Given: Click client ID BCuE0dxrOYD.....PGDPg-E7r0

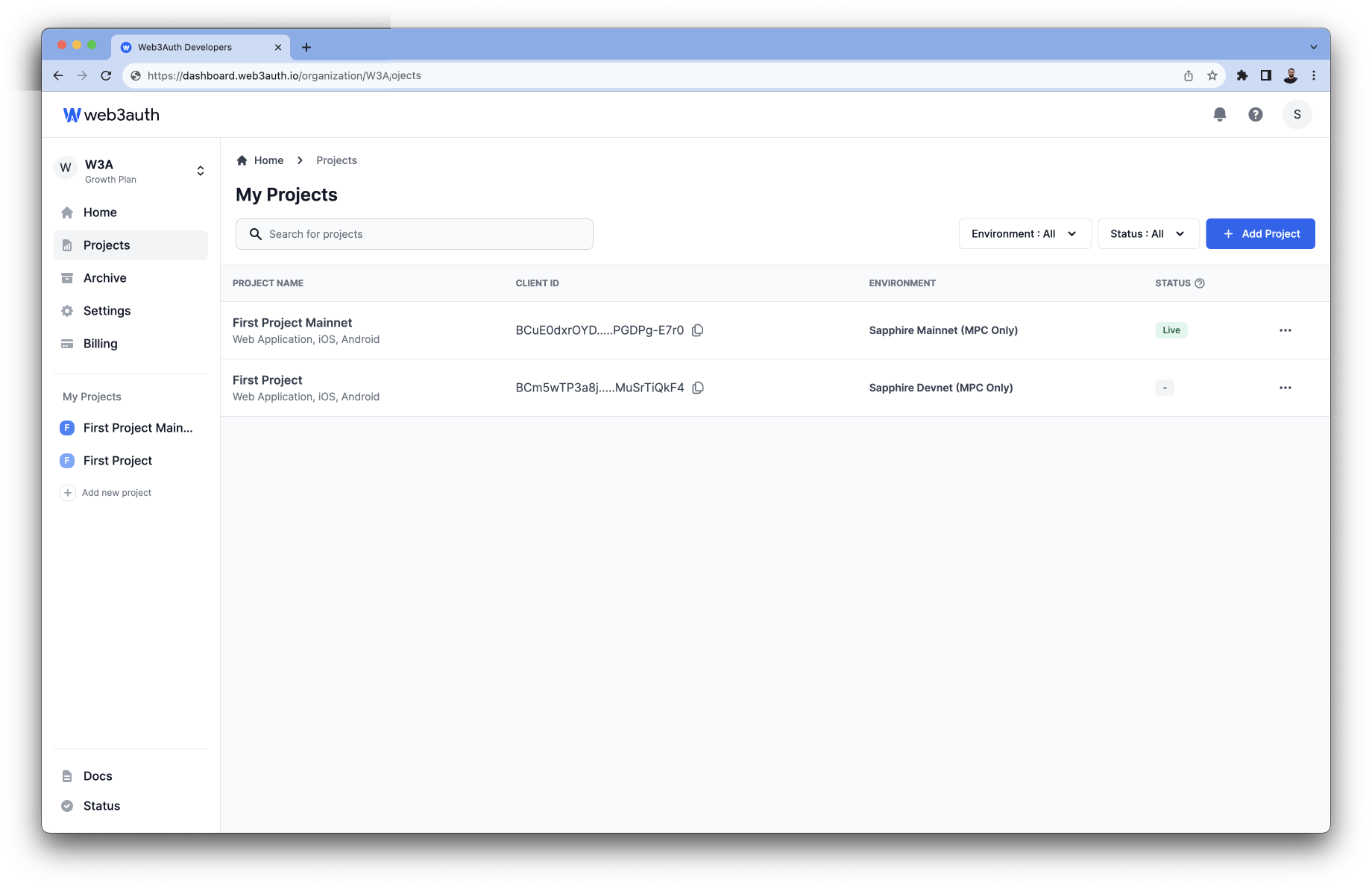Looking at the screenshot, I should tap(600, 330).
